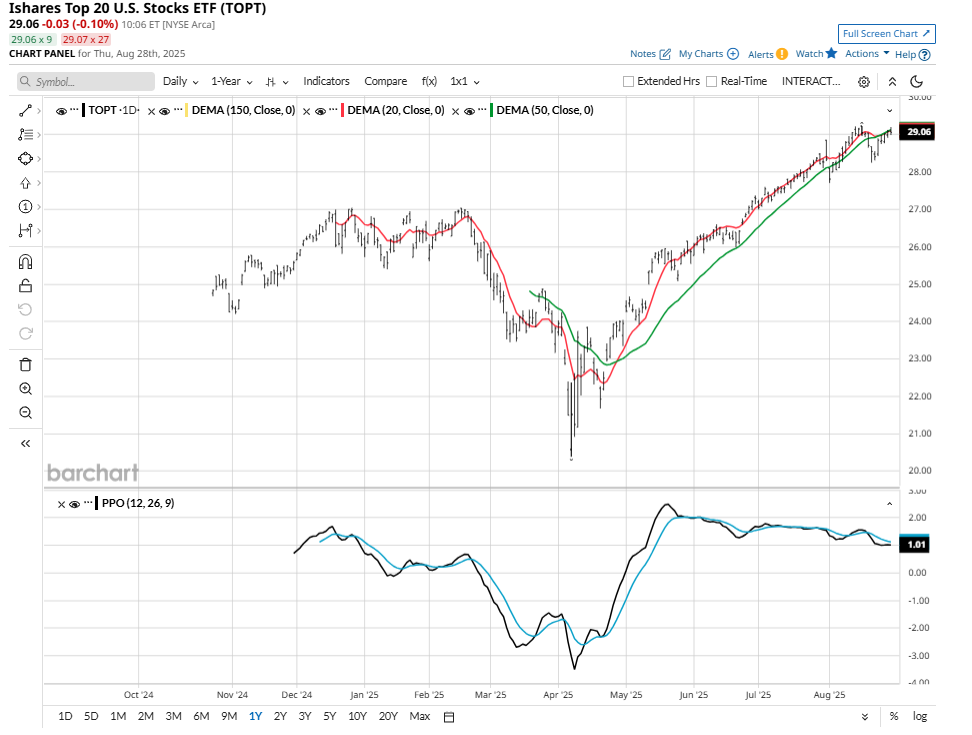Toggle the magnet snap tool
The height and width of the screenshot is (735, 972).
tap(25, 262)
